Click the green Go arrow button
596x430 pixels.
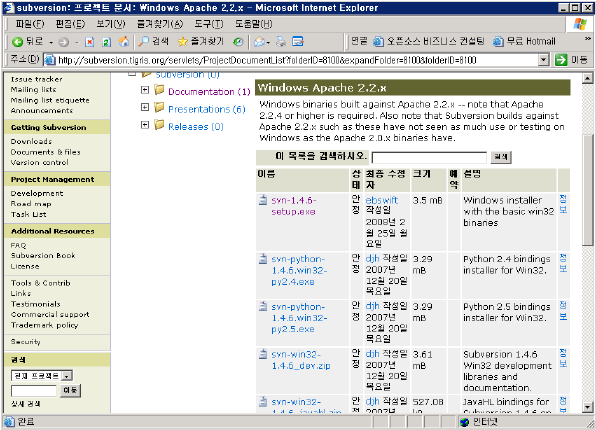[x=561, y=60]
